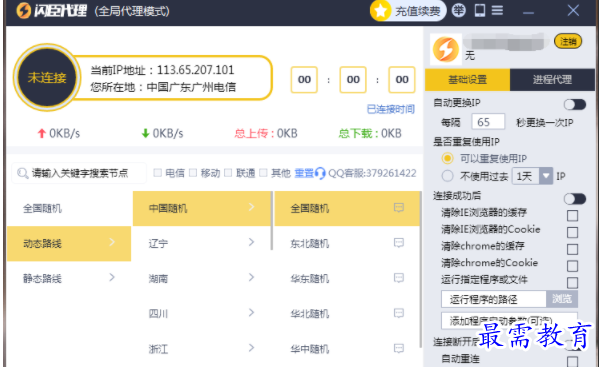
Task: Select the 华北随机 node
Action: tap(347, 314)
